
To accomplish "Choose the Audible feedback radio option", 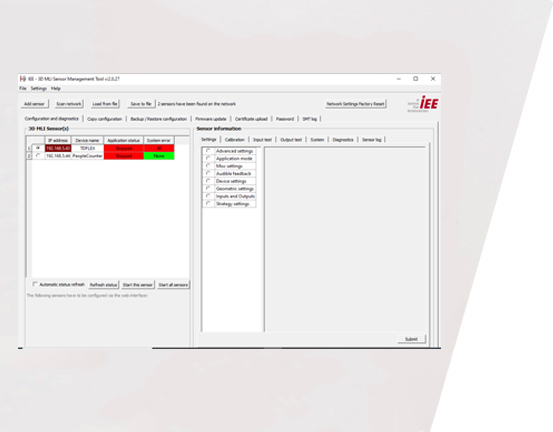I will tap(208, 174).
